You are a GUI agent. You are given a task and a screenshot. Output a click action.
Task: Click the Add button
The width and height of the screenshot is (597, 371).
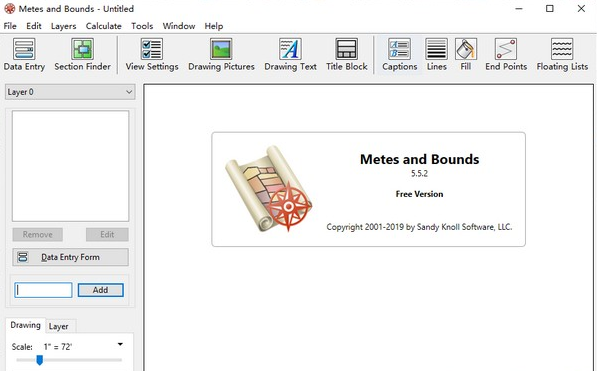(x=101, y=290)
